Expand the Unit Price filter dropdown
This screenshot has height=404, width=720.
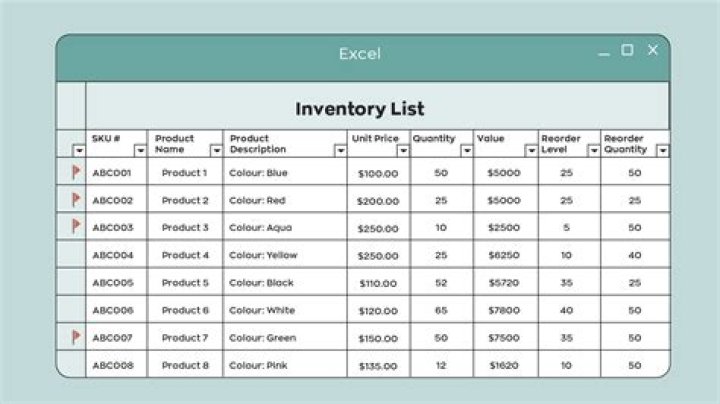point(403,150)
